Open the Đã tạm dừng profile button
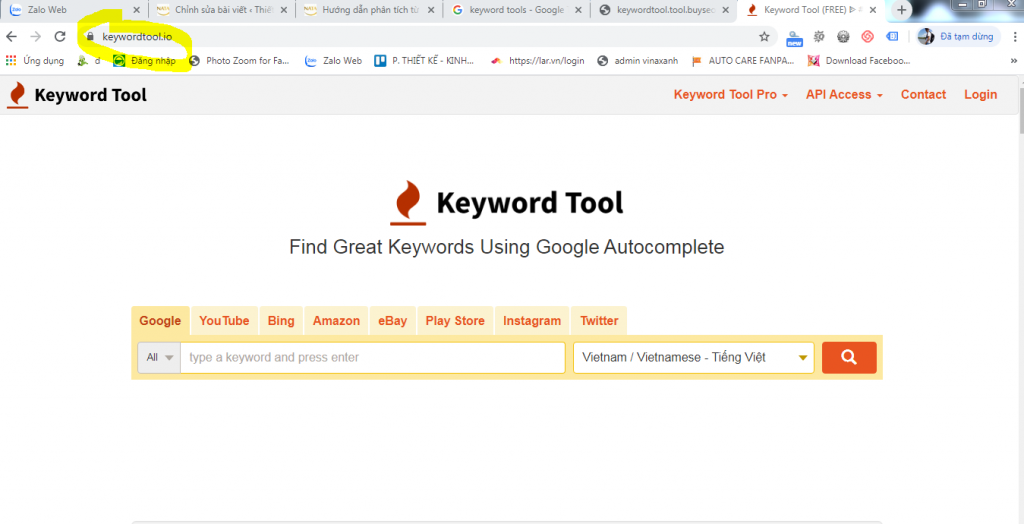 958,37
